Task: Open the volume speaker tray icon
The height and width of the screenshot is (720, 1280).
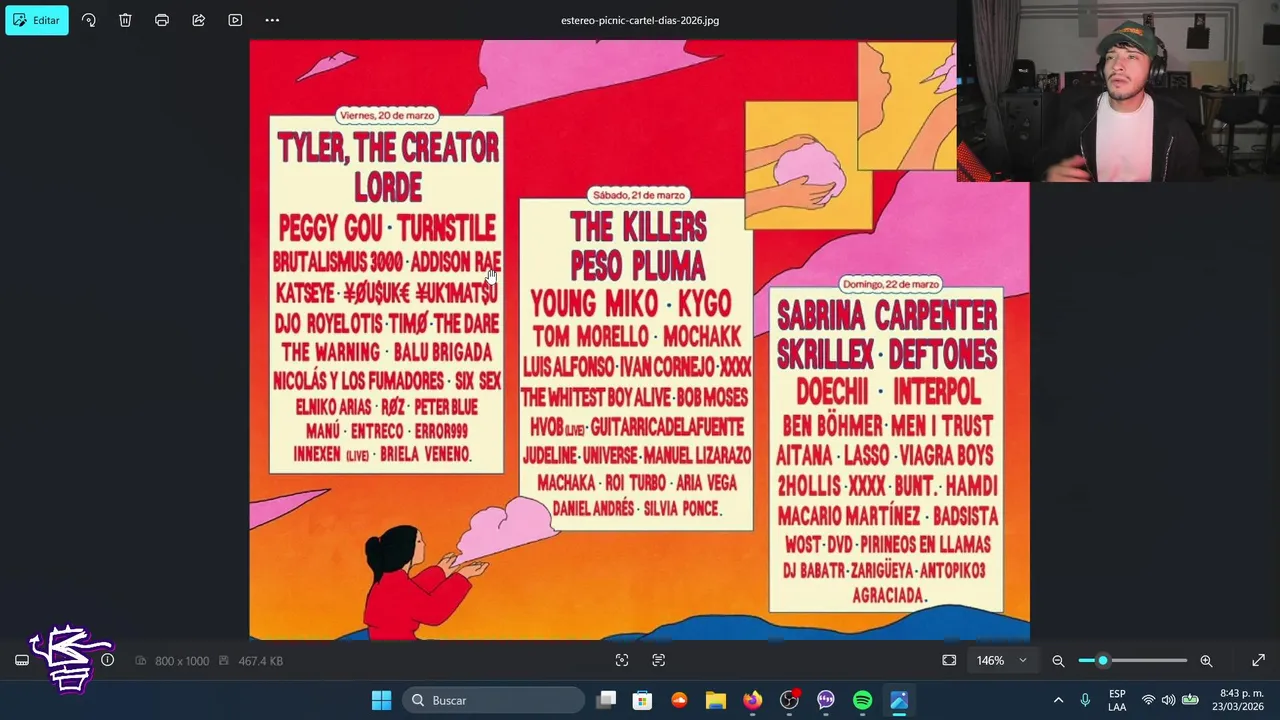Action: point(1168,700)
